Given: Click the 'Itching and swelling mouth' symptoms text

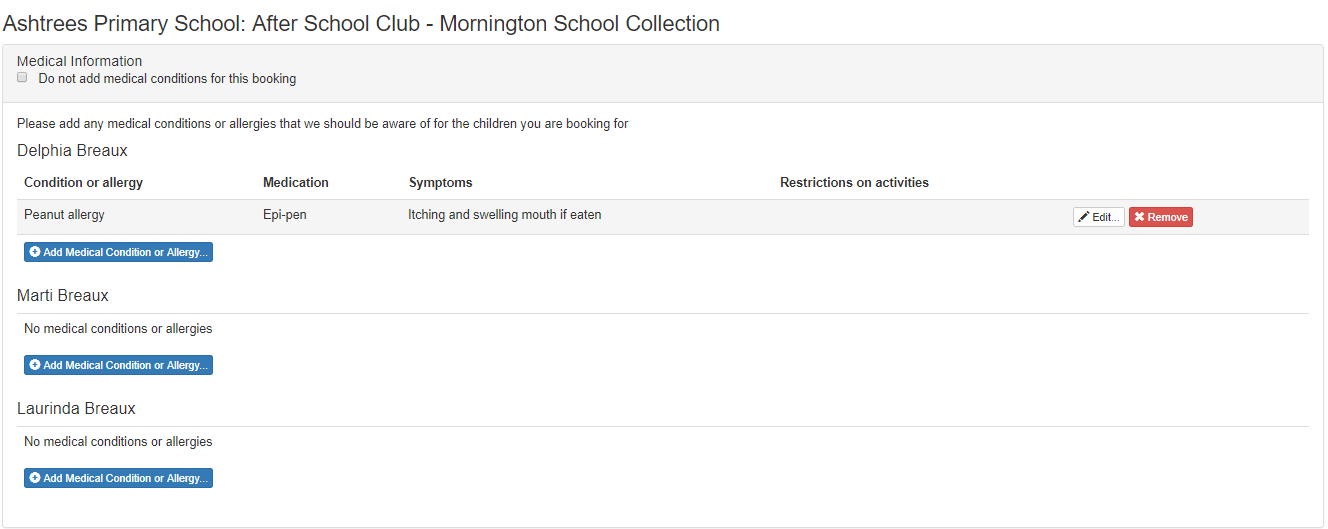Looking at the screenshot, I should tap(504, 215).
